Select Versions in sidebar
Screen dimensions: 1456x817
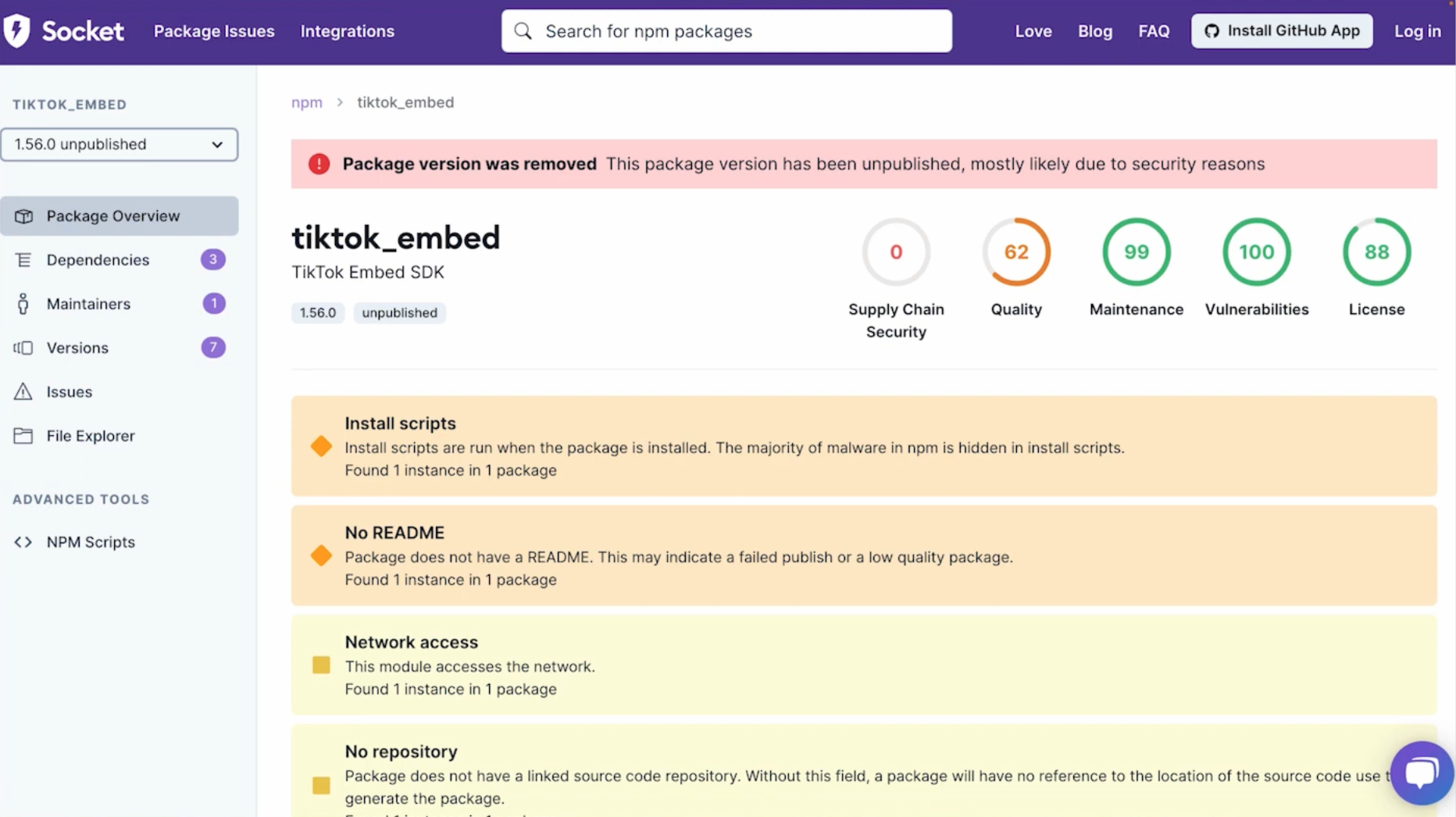tap(120, 348)
